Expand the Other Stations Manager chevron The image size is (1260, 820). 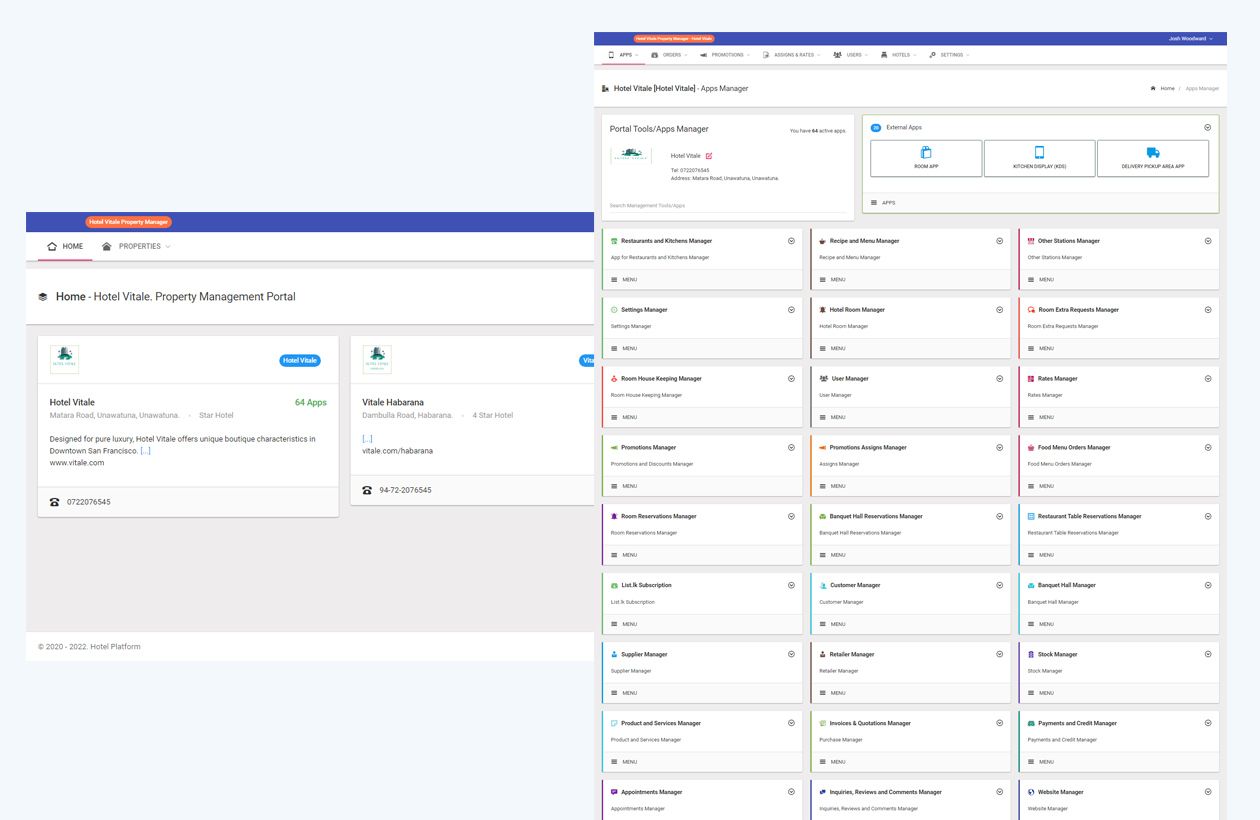click(x=1208, y=241)
